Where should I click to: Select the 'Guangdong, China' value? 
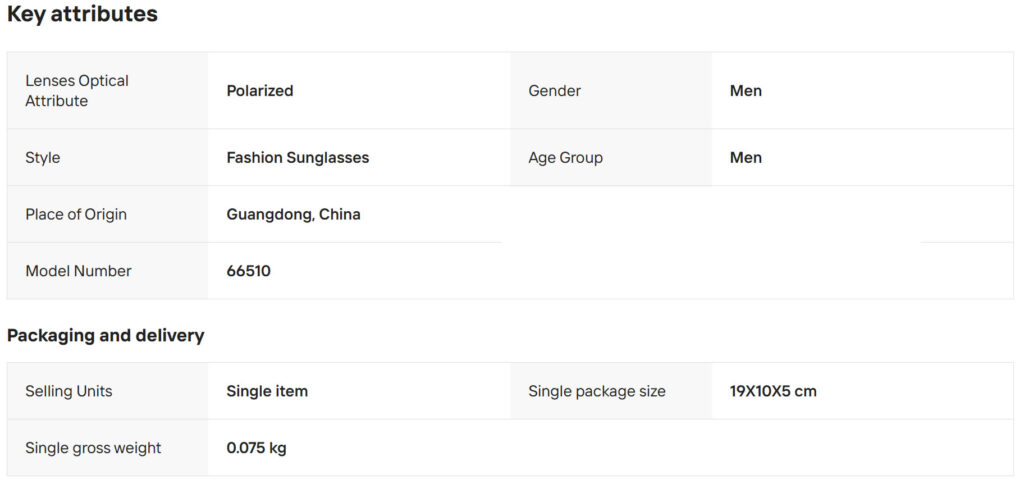tap(293, 214)
